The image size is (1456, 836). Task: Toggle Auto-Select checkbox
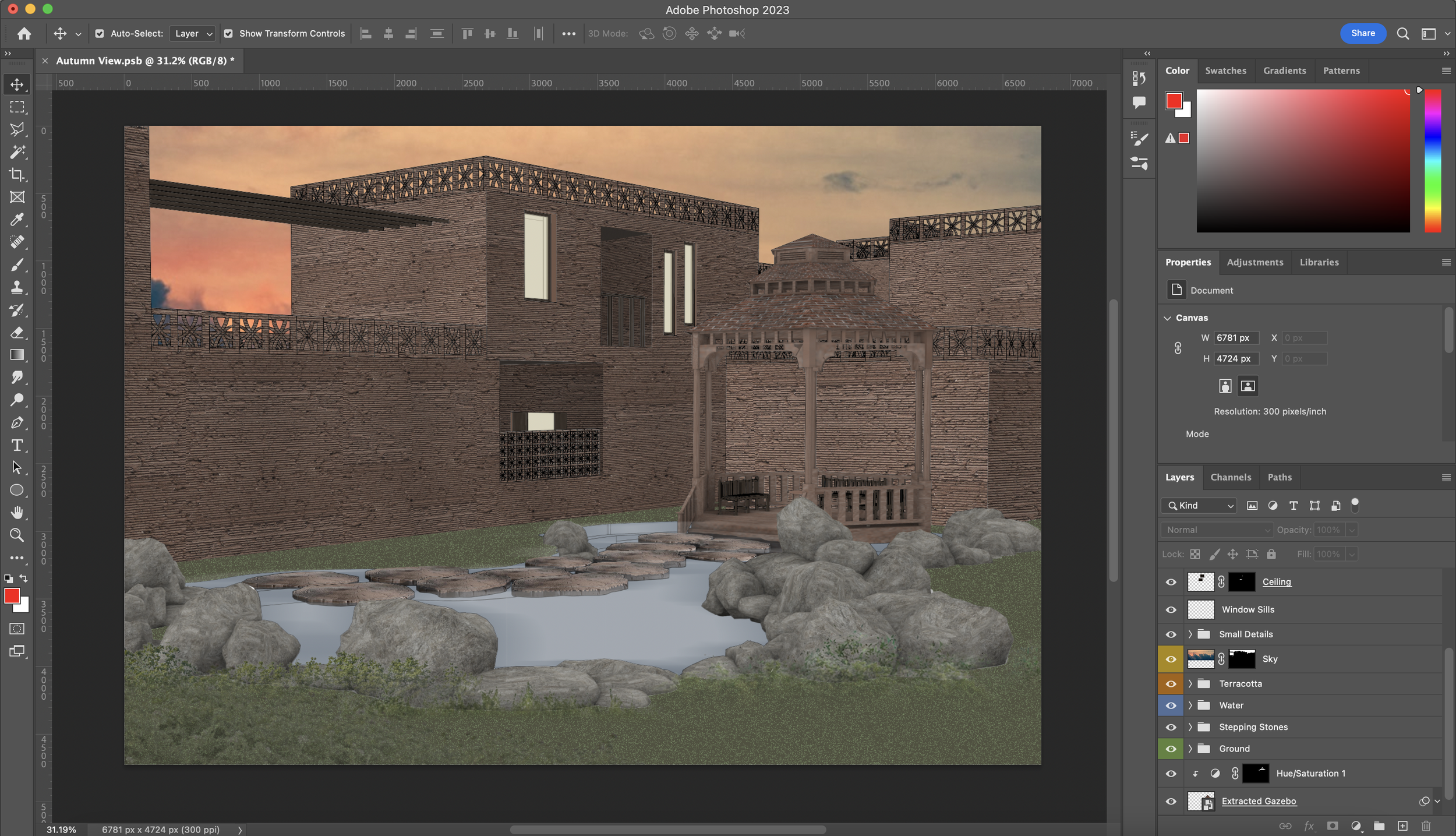100,34
